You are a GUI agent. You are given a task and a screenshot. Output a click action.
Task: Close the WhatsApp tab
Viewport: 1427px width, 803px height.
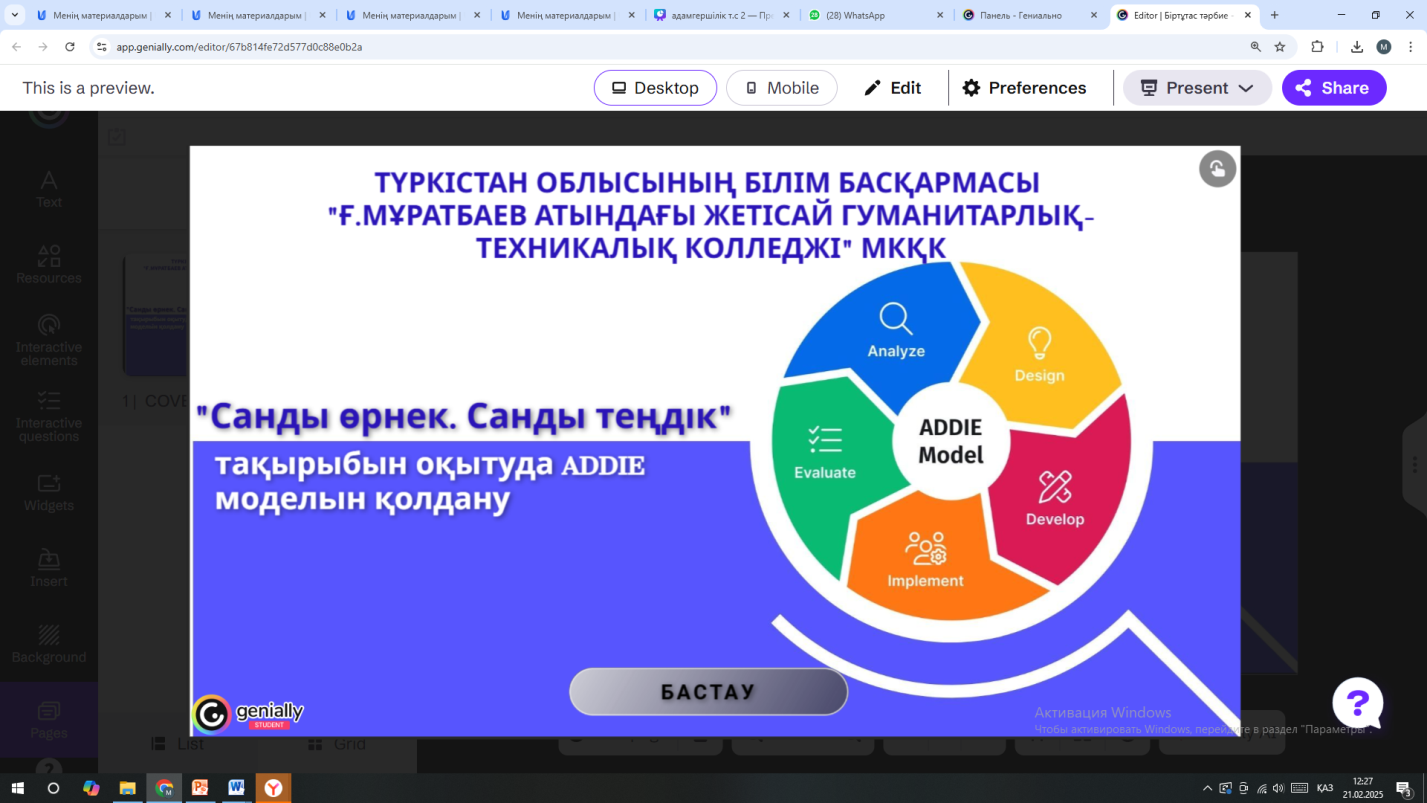pos(940,15)
